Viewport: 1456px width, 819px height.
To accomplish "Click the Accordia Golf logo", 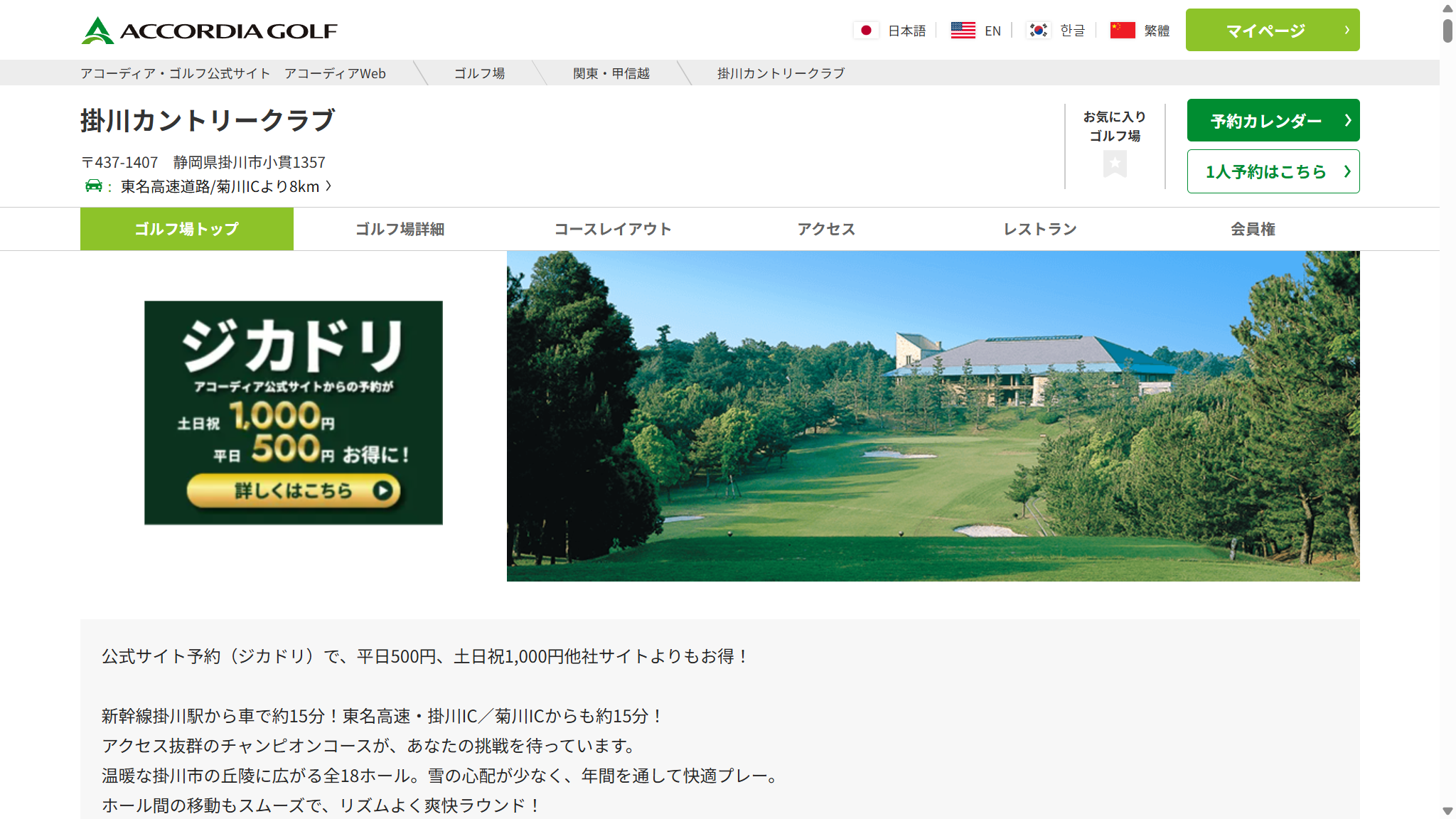I will [x=209, y=31].
